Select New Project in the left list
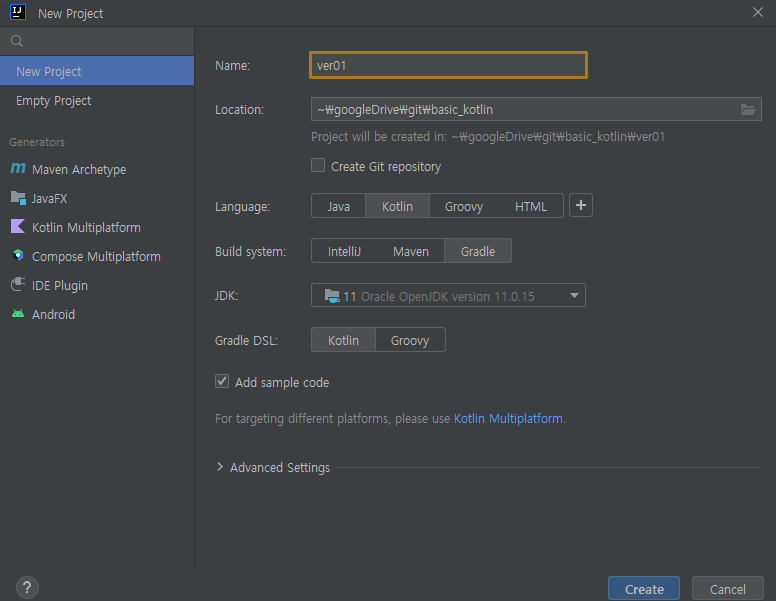 click(97, 71)
